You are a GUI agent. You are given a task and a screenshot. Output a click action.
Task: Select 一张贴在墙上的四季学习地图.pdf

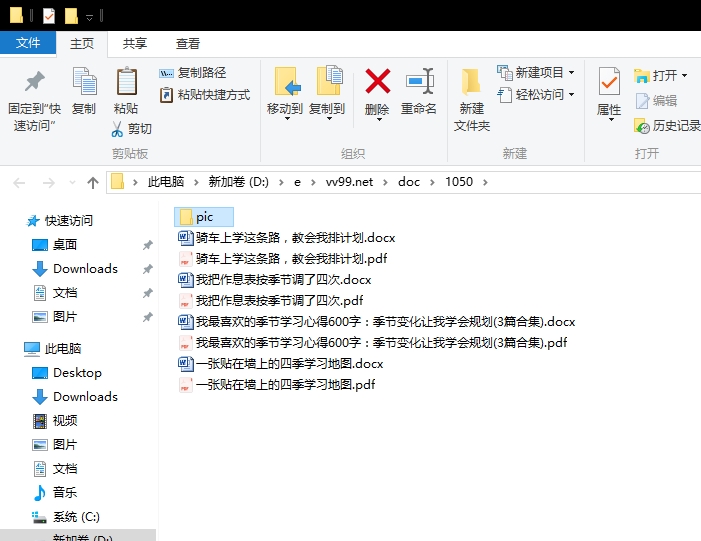[x=277, y=385]
